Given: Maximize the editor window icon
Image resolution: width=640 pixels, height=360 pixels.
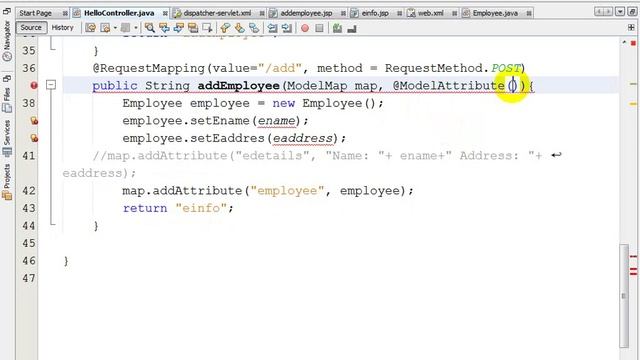Looking at the screenshot, I should pos(631,11).
